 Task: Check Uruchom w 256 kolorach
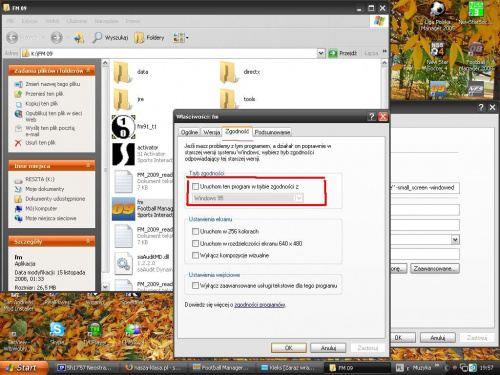[x=196, y=231]
